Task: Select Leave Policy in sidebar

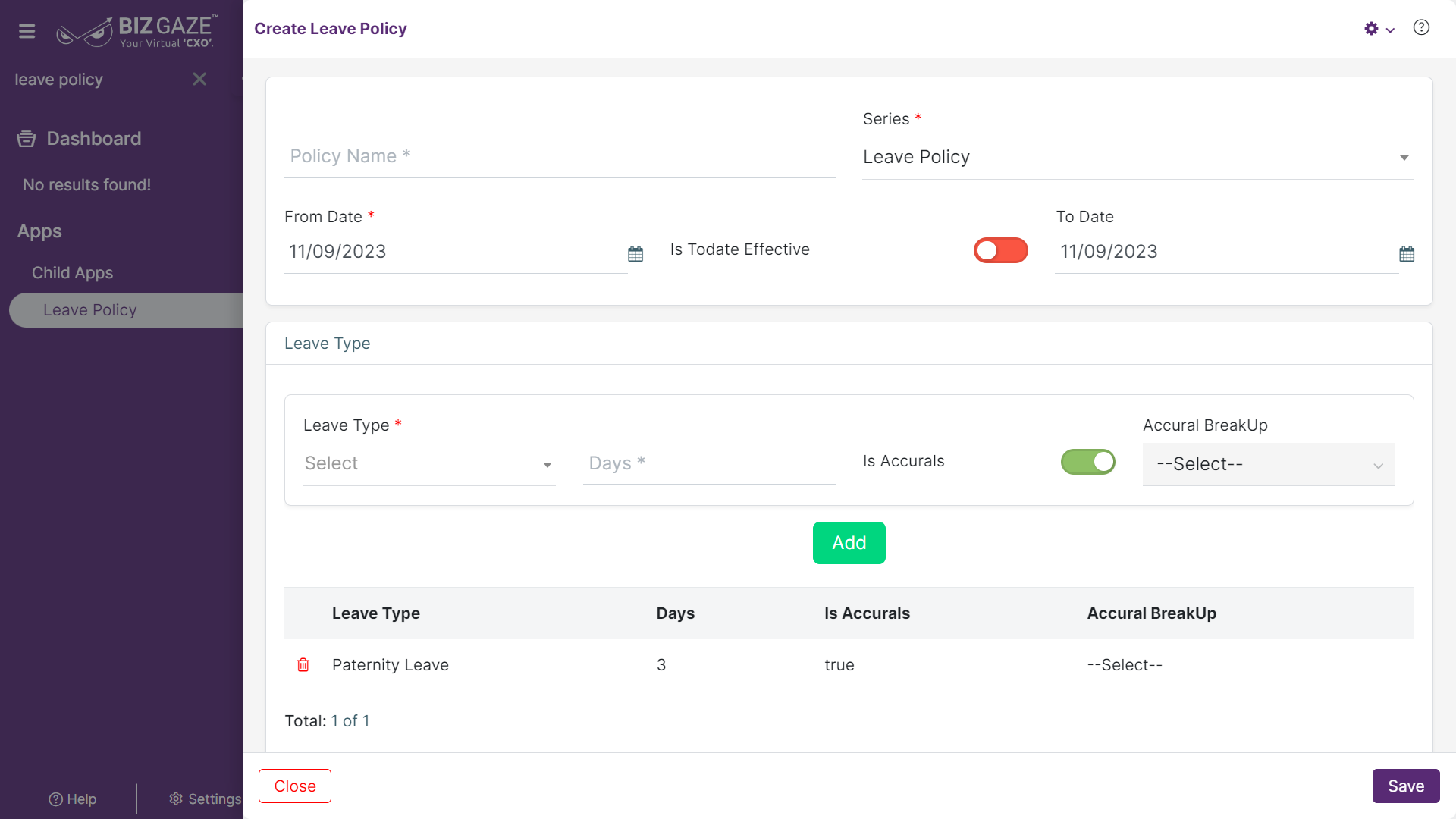Action: pyautogui.click(x=126, y=310)
